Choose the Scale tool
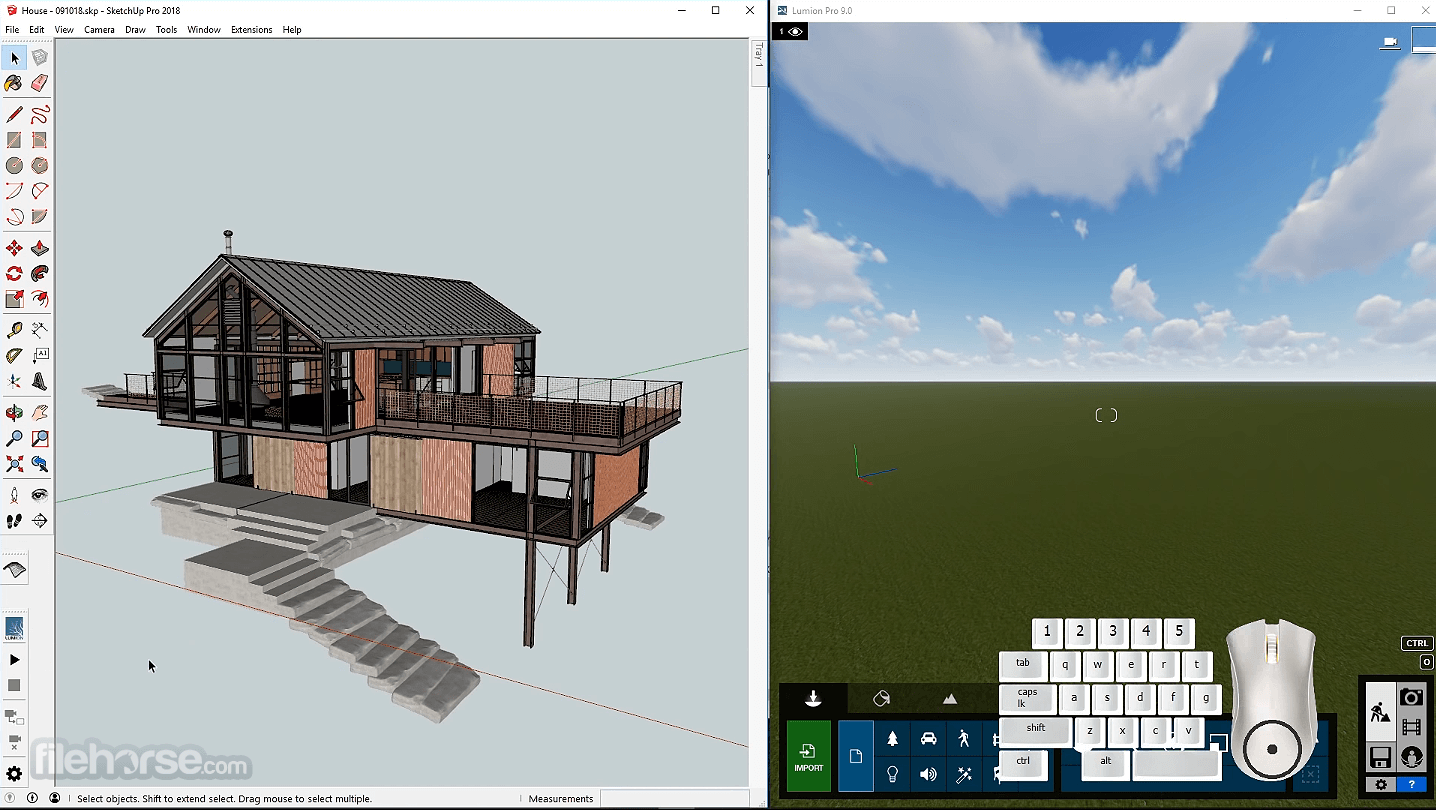Viewport: 1436px width, 810px height. click(x=14, y=298)
